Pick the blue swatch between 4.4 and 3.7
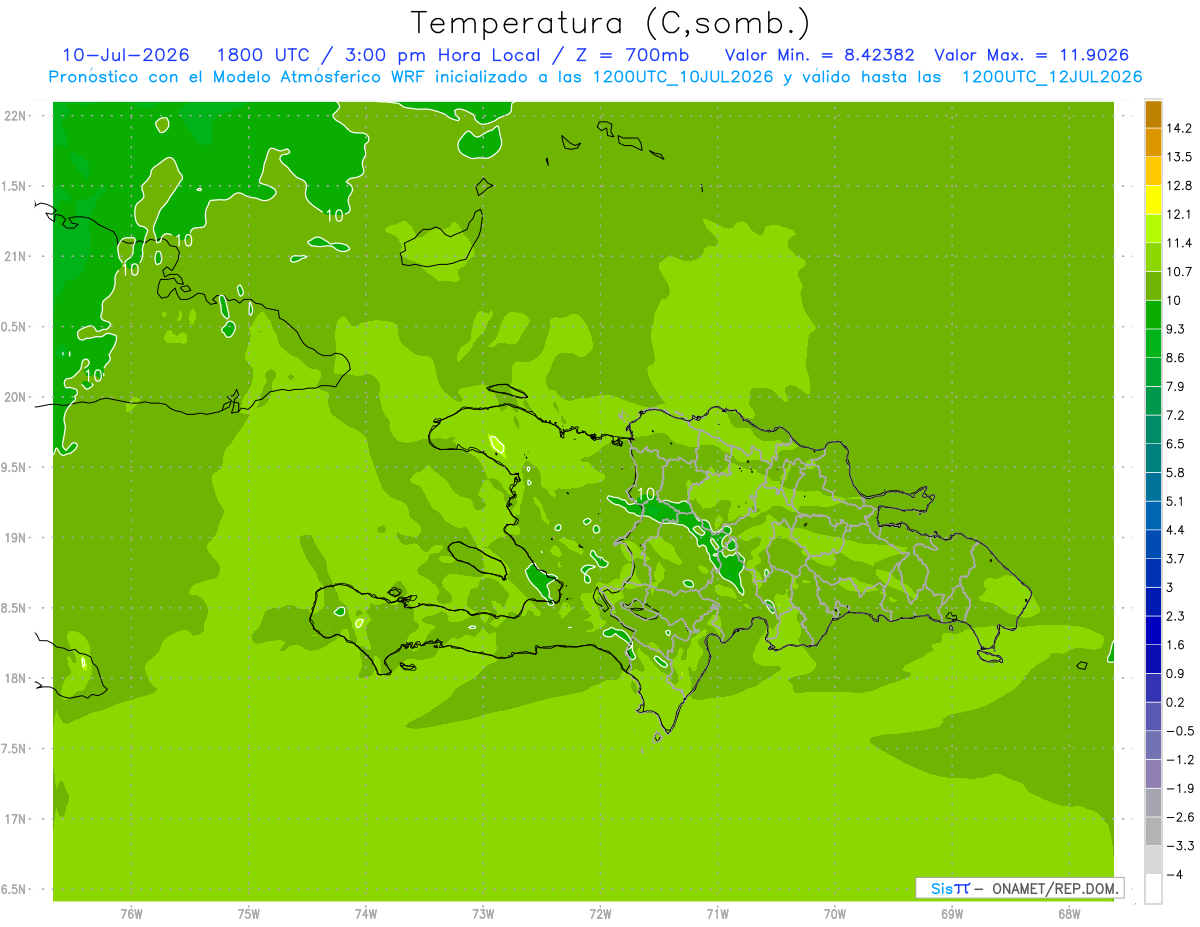This screenshot has width=1200, height=927. (x=1153, y=544)
